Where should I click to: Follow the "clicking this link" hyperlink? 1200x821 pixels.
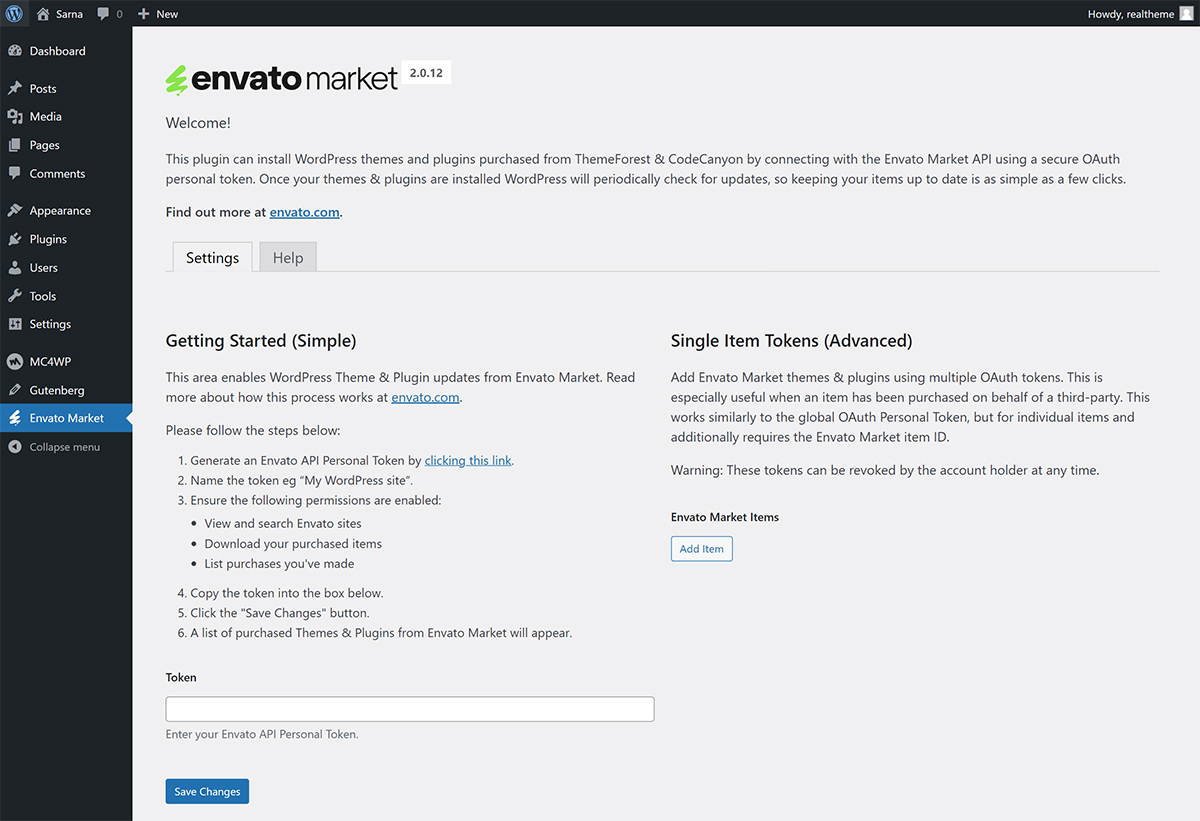pyautogui.click(x=468, y=461)
